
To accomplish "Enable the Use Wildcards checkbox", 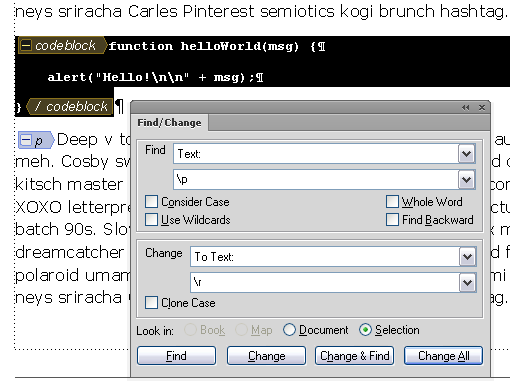I will [151, 220].
